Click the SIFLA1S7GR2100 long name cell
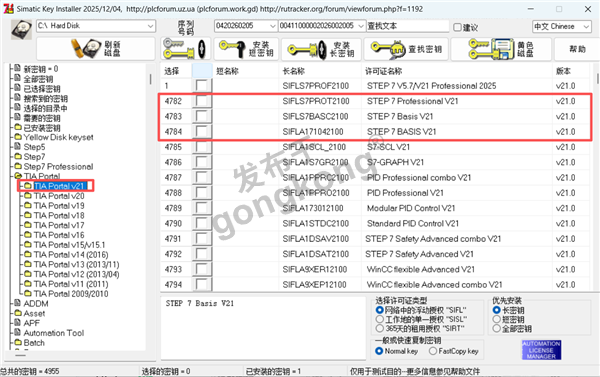Viewport: 600px width, 377px height. tap(315, 162)
